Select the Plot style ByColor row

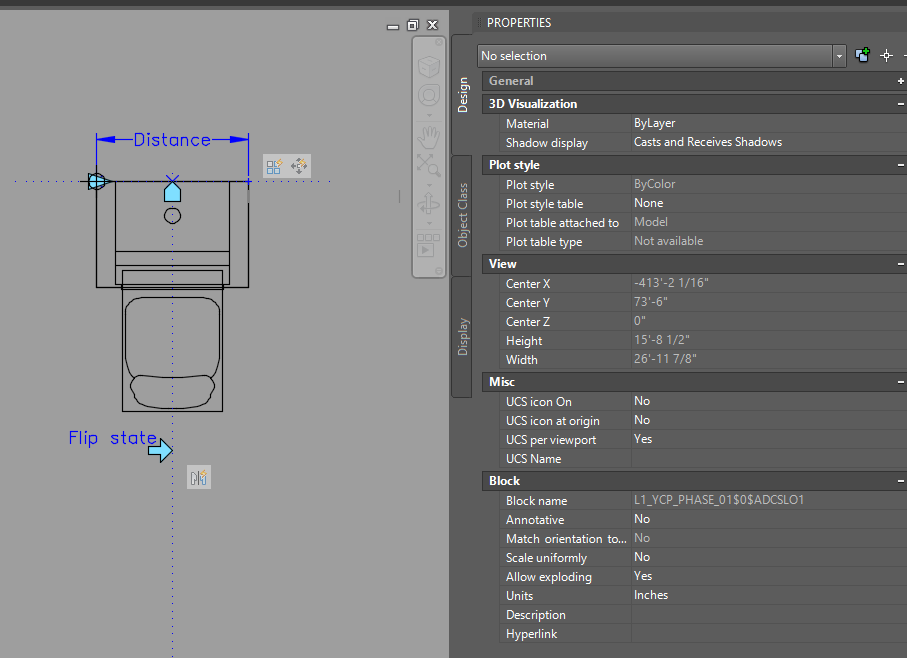[x=703, y=184]
